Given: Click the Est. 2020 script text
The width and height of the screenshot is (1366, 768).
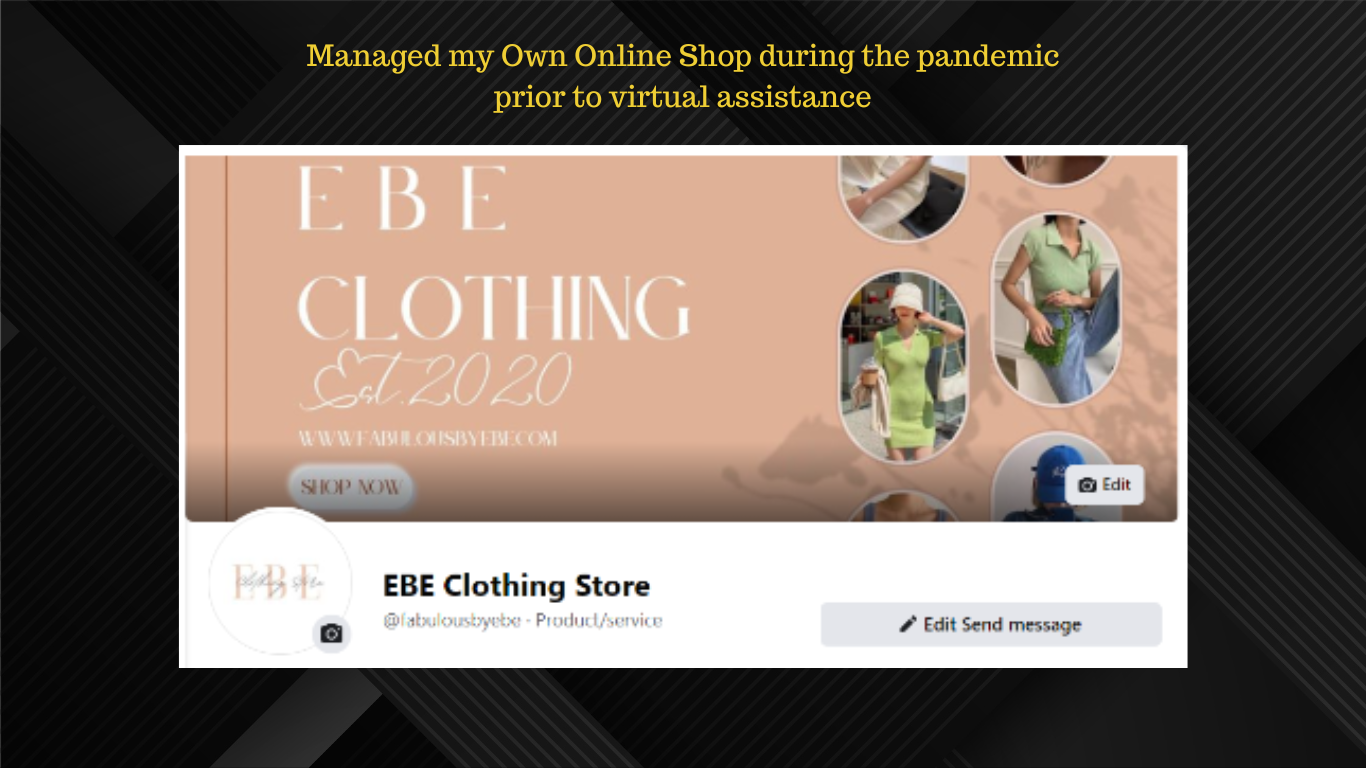Looking at the screenshot, I should point(442,381).
